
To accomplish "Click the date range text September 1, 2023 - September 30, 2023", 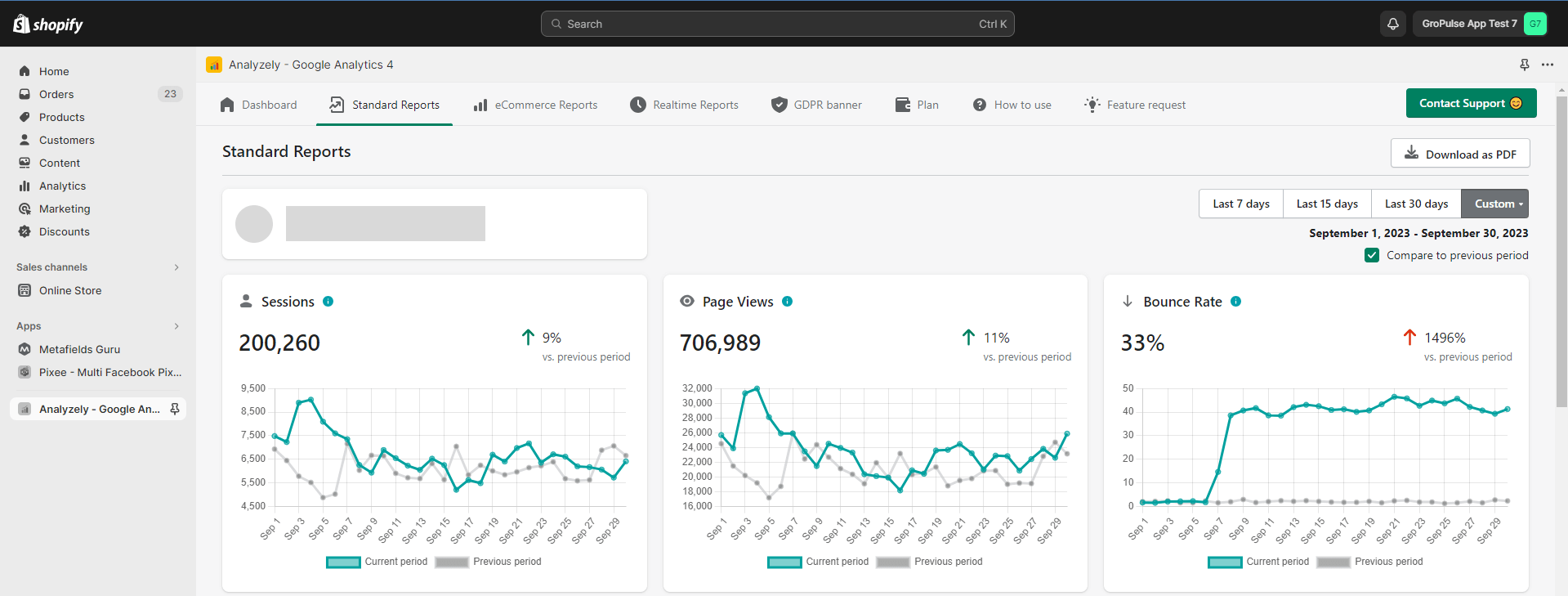I will (x=1418, y=233).
